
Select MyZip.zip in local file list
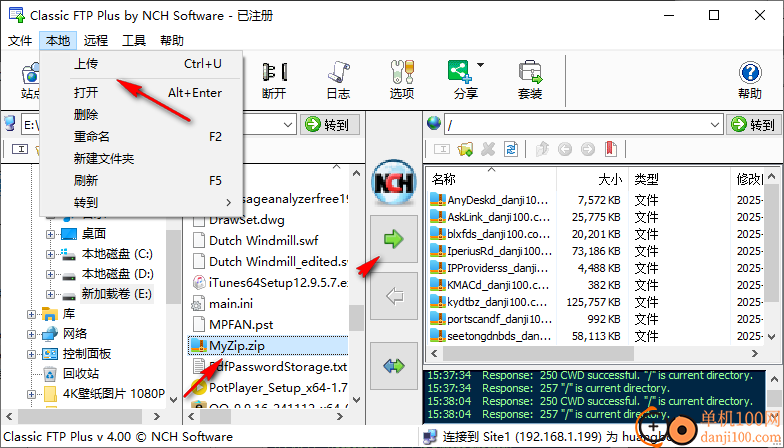tap(268, 346)
